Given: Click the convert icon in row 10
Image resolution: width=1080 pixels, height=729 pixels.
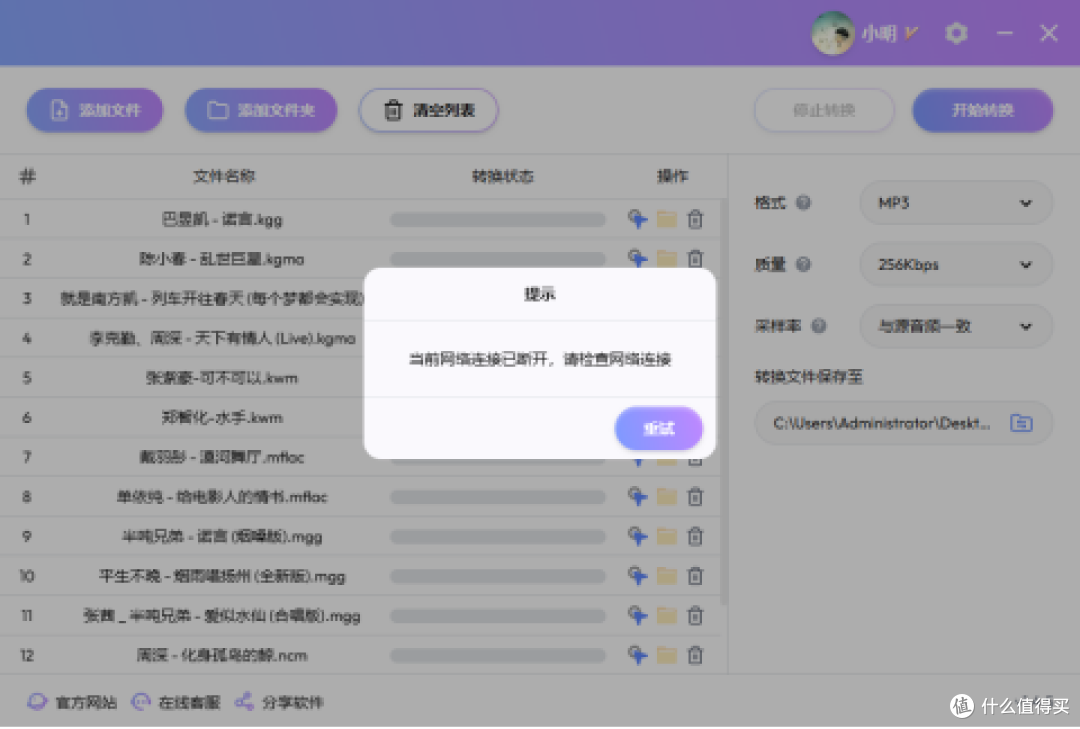Looking at the screenshot, I should click(638, 576).
